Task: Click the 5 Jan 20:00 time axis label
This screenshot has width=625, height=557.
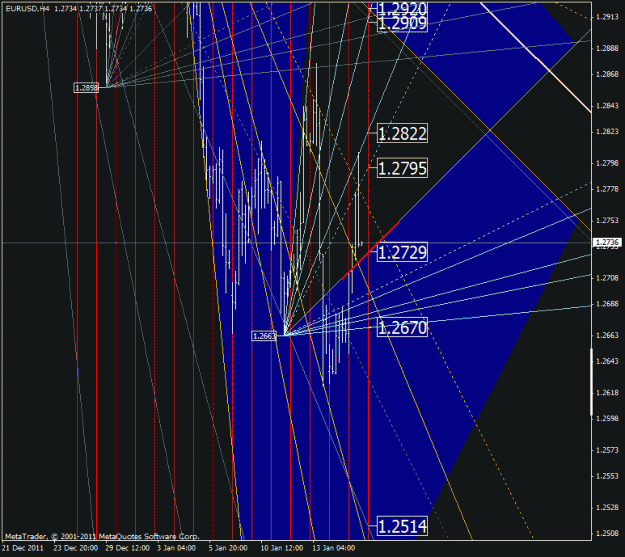Action: (x=228, y=548)
